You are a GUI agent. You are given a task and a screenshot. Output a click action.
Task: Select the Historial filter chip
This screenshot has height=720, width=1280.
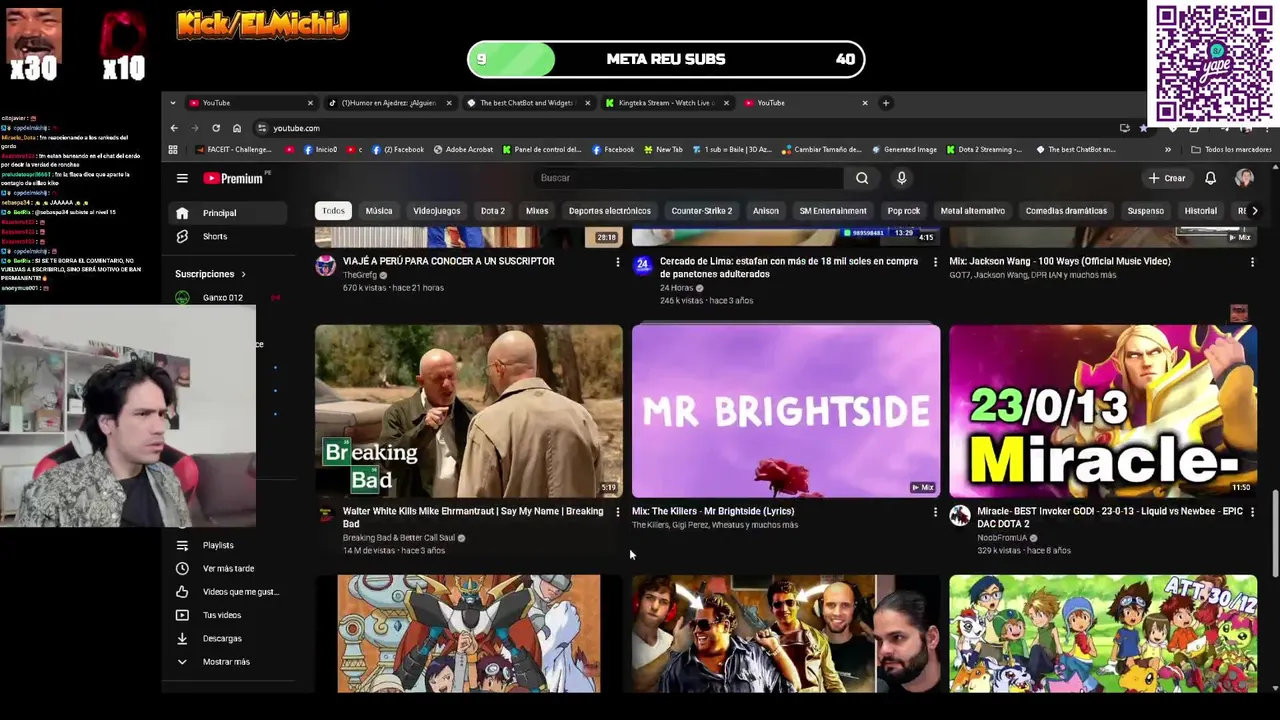[x=1201, y=211]
